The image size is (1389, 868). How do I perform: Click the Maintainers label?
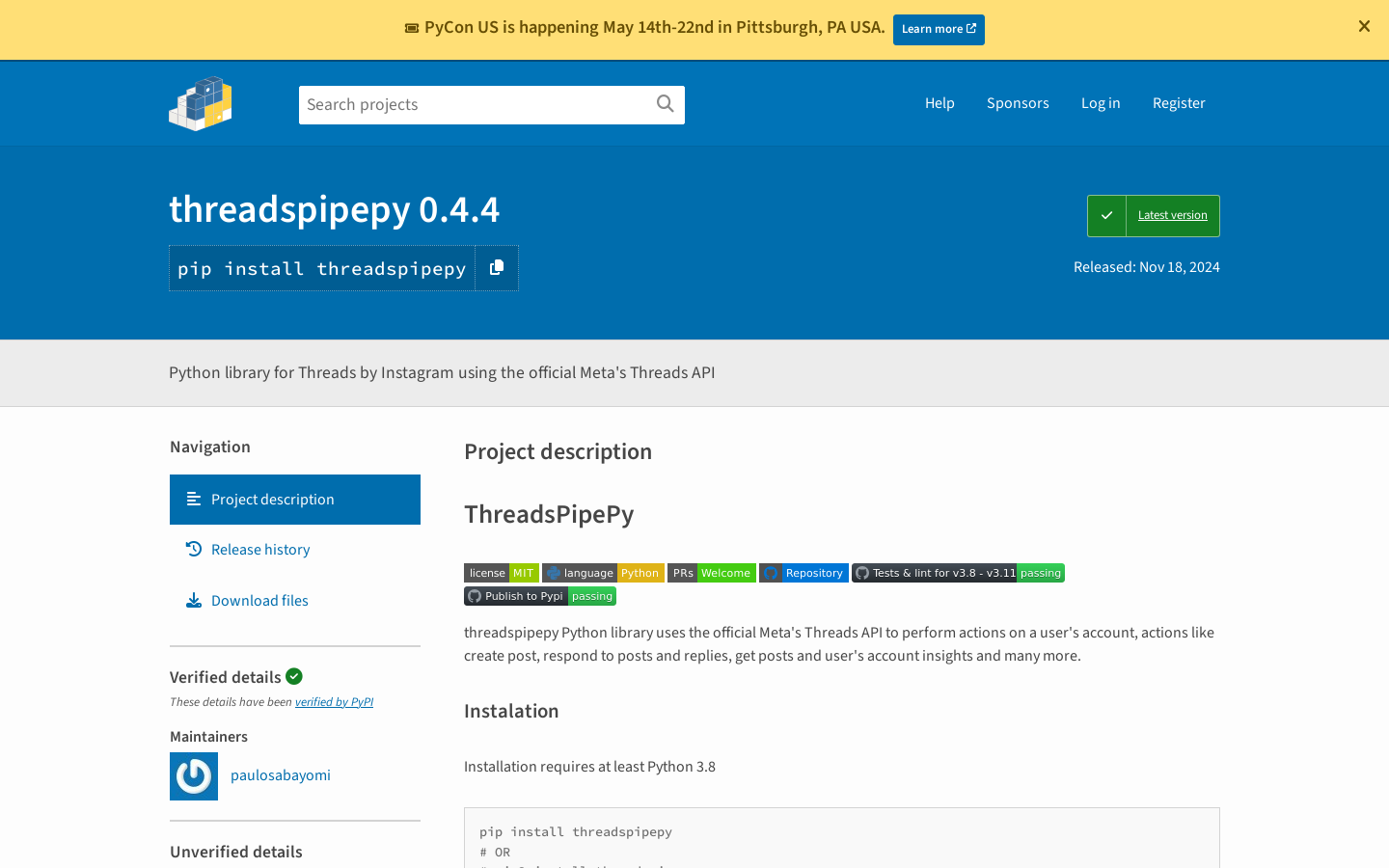pos(208,737)
